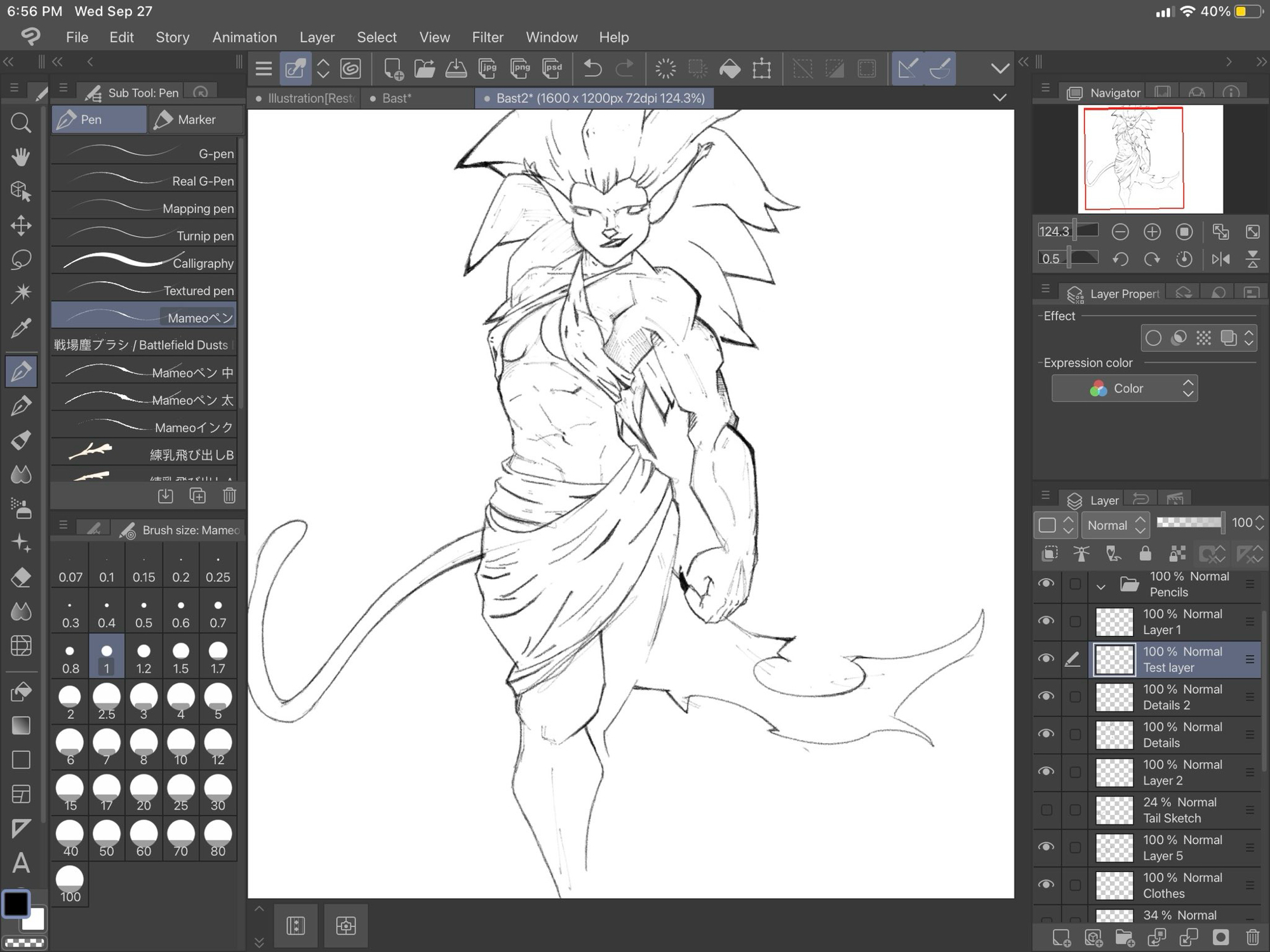The width and height of the screenshot is (1270, 952).
Task: Open the Expression color dropdown
Action: point(1124,388)
